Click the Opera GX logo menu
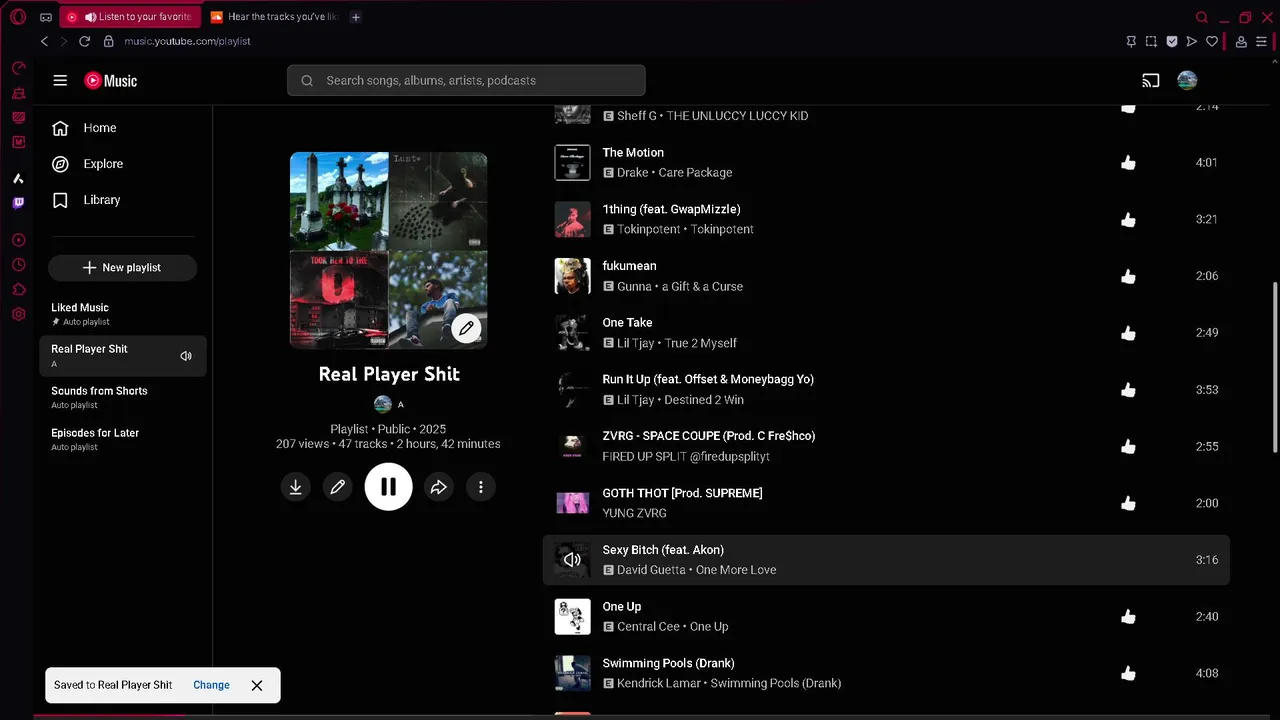This screenshot has width=1280, height=720. coord(17,17)
